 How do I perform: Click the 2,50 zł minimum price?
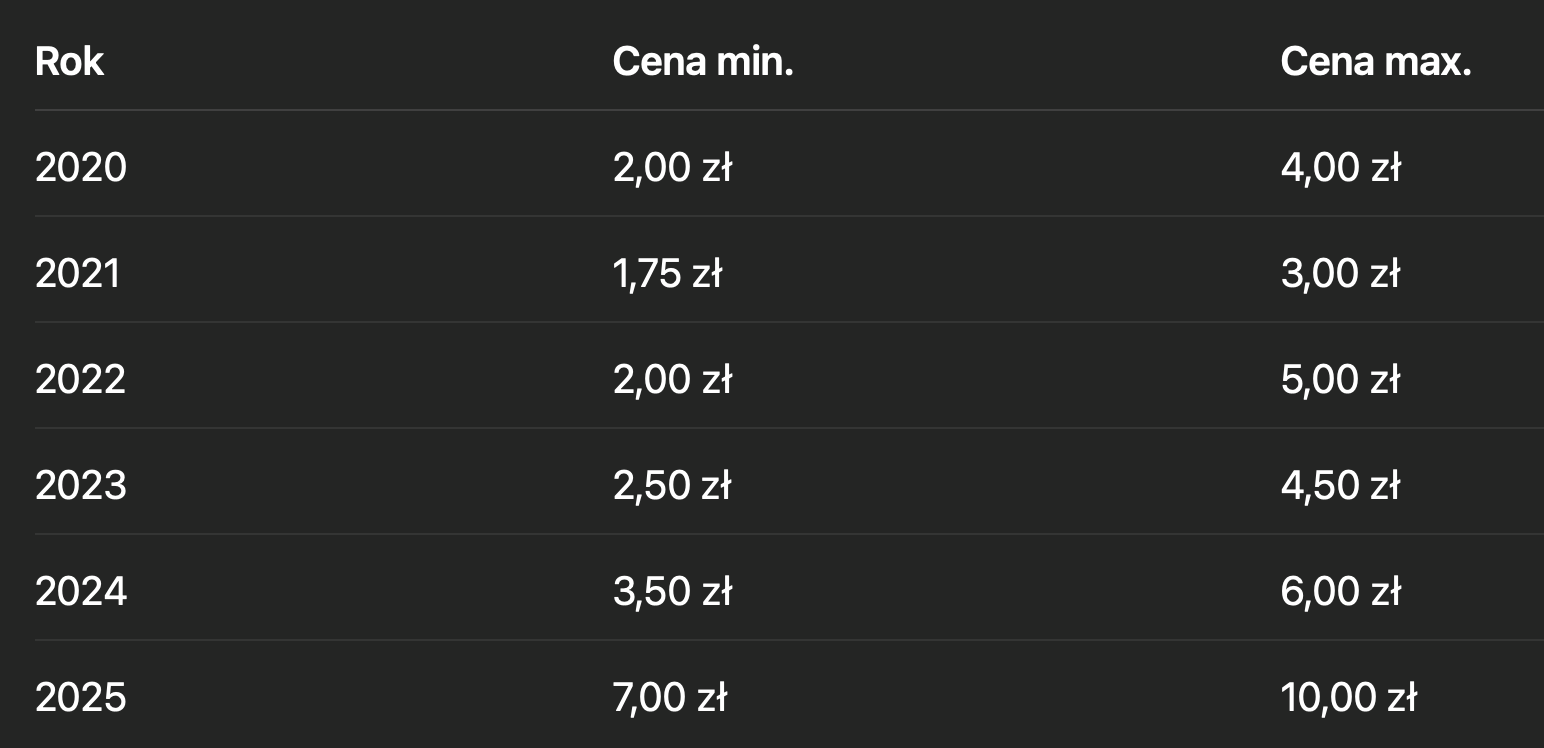pos(672,486)
